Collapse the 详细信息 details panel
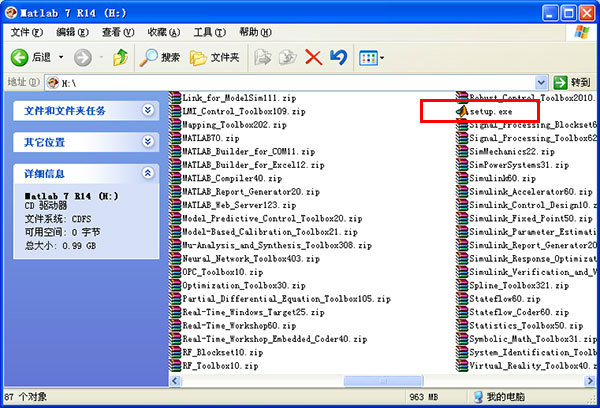 [x=148, y=174]
